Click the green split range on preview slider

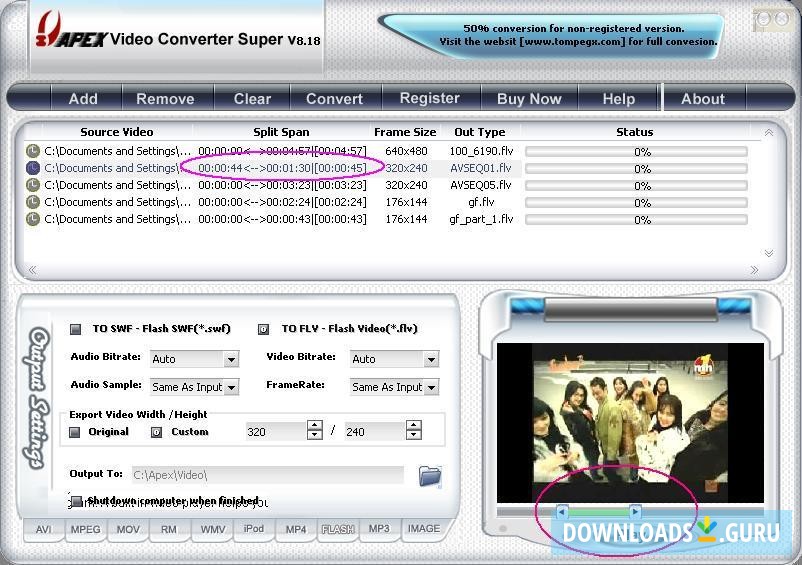point(598,511)
